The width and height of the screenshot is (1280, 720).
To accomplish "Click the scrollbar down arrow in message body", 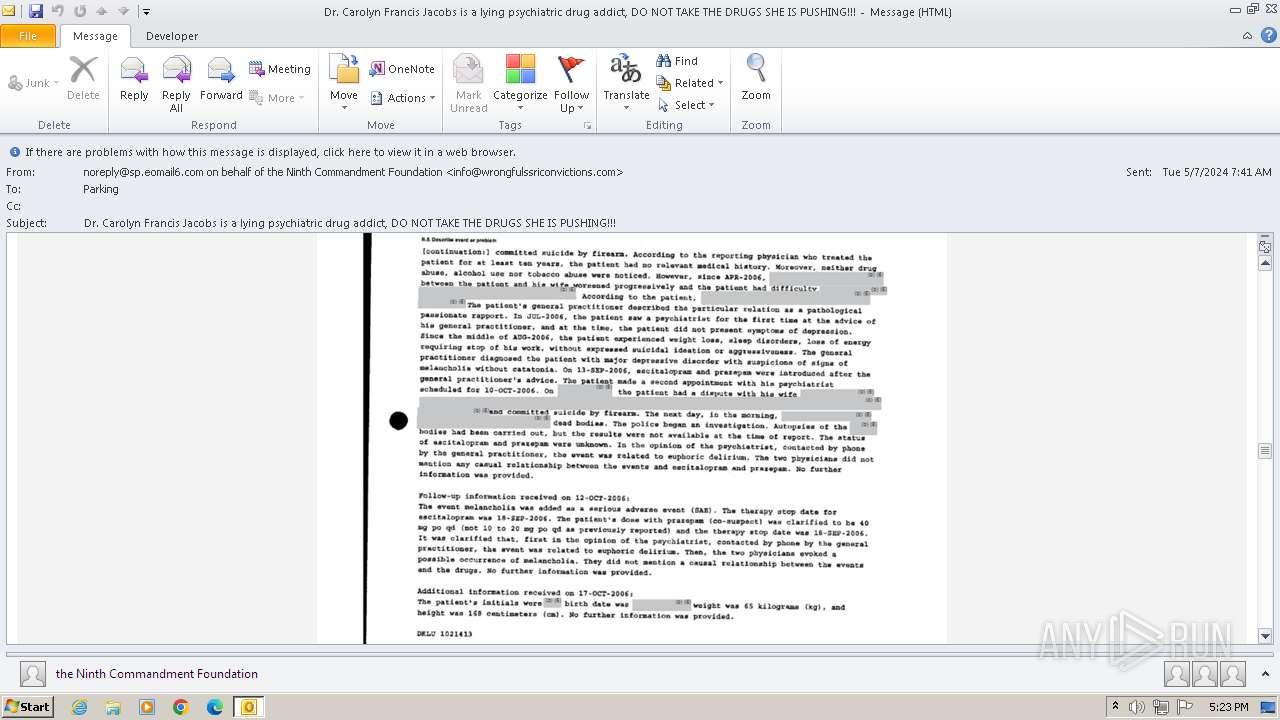I will tap(1265, 636).
